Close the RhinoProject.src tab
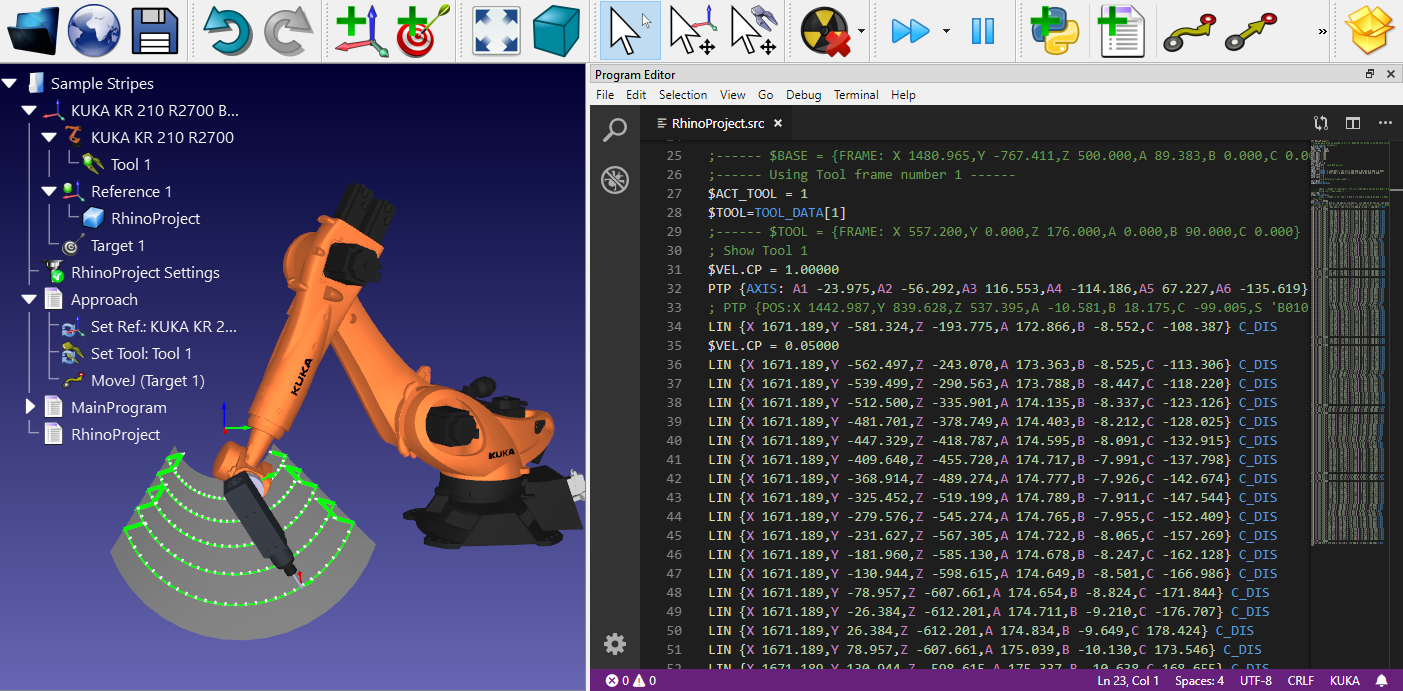 coord(778,124)
